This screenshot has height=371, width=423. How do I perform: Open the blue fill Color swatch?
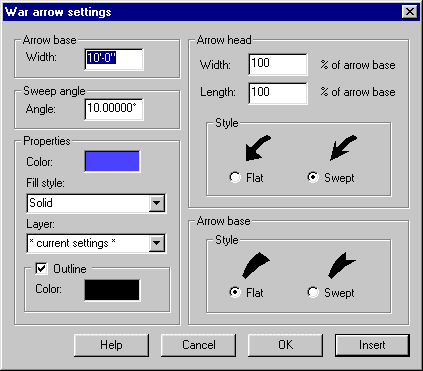112,161
